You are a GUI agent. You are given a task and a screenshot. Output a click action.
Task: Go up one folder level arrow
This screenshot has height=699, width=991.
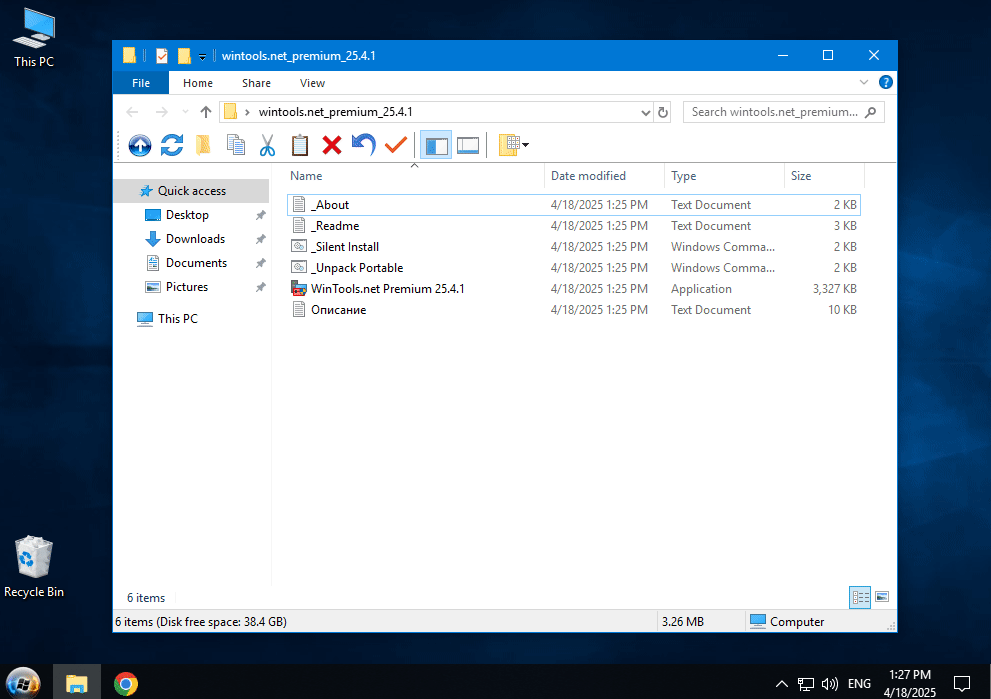(x=205, y=112)
